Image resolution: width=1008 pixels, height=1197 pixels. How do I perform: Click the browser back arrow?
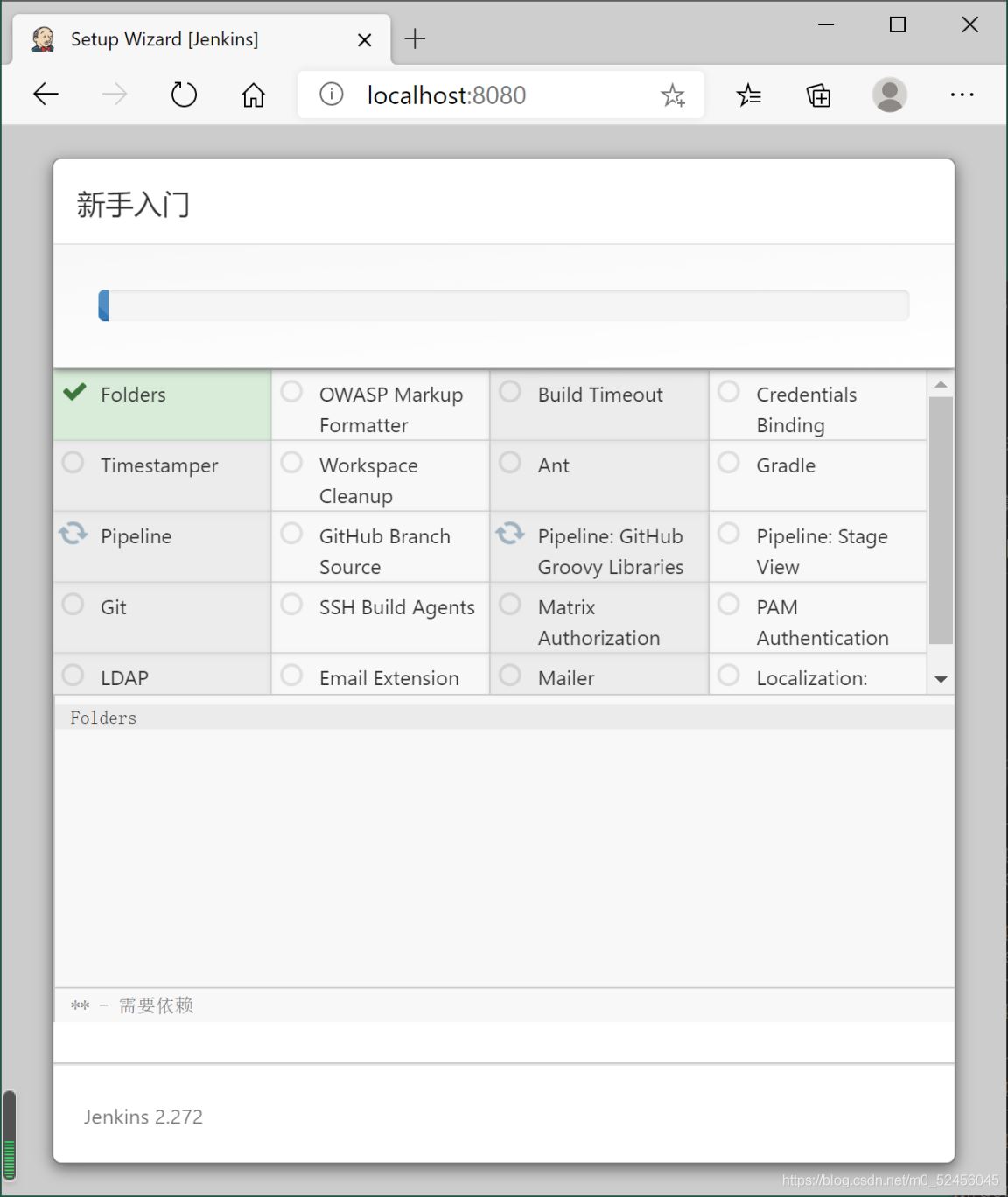point(45,94)
